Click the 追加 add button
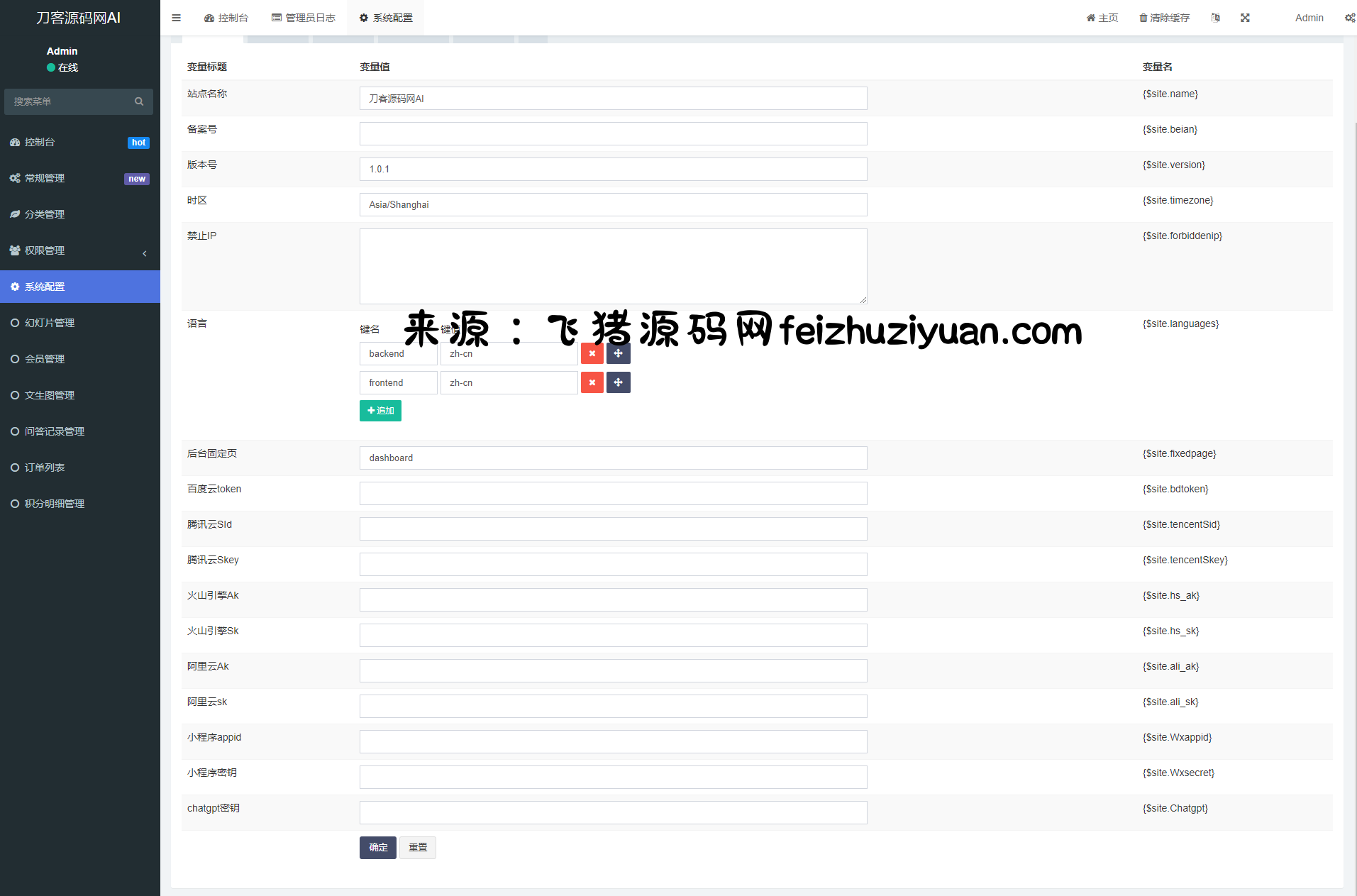Screen dimensions: 1357x896 [380, 411]
